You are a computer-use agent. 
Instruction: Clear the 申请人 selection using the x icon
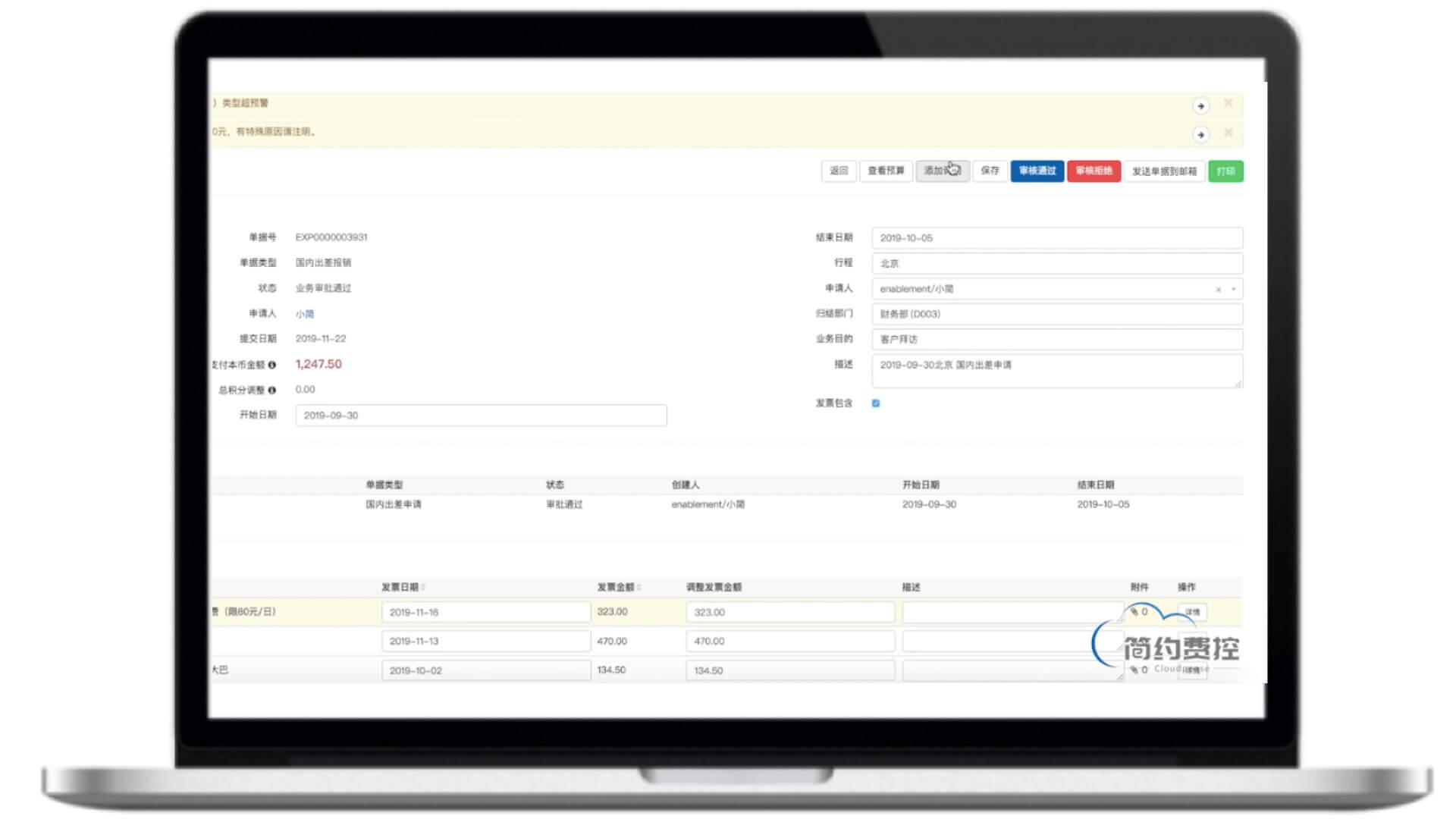pyautogui.click(x=1218, y=289)
